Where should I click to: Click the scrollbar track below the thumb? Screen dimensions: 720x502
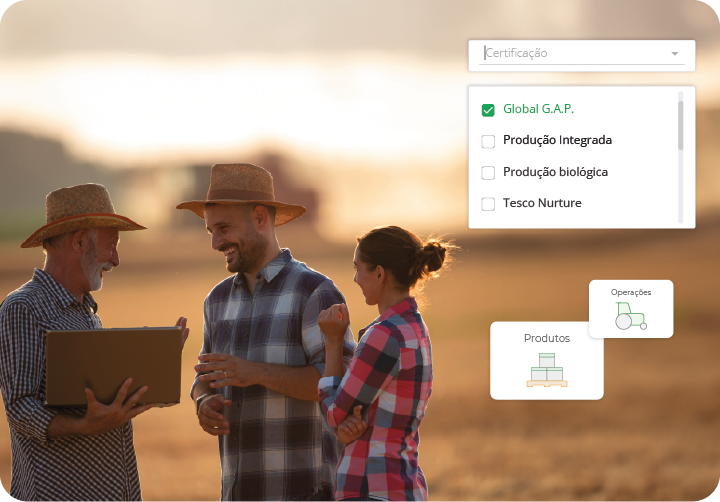[x=681, y=190]
